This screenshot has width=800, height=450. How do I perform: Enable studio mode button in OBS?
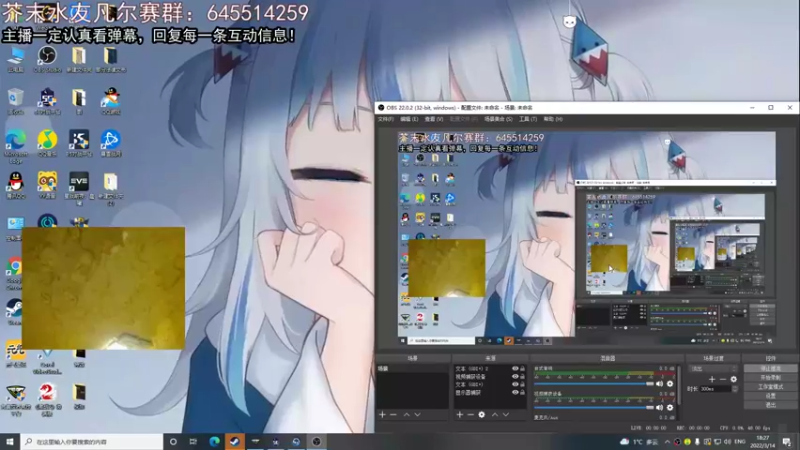tap(770, 387)
